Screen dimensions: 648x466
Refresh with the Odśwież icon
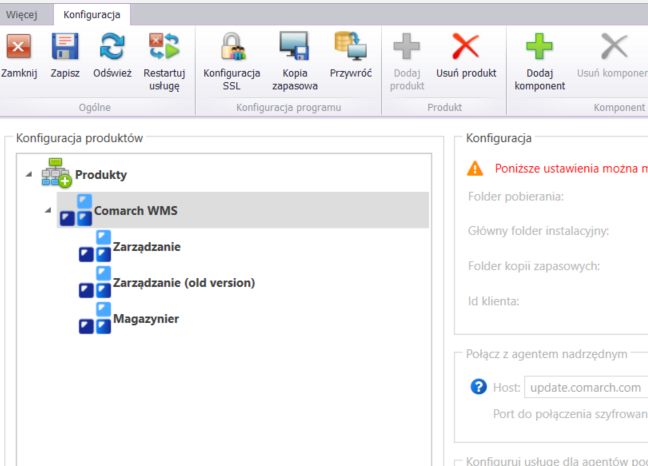(112, 46)
